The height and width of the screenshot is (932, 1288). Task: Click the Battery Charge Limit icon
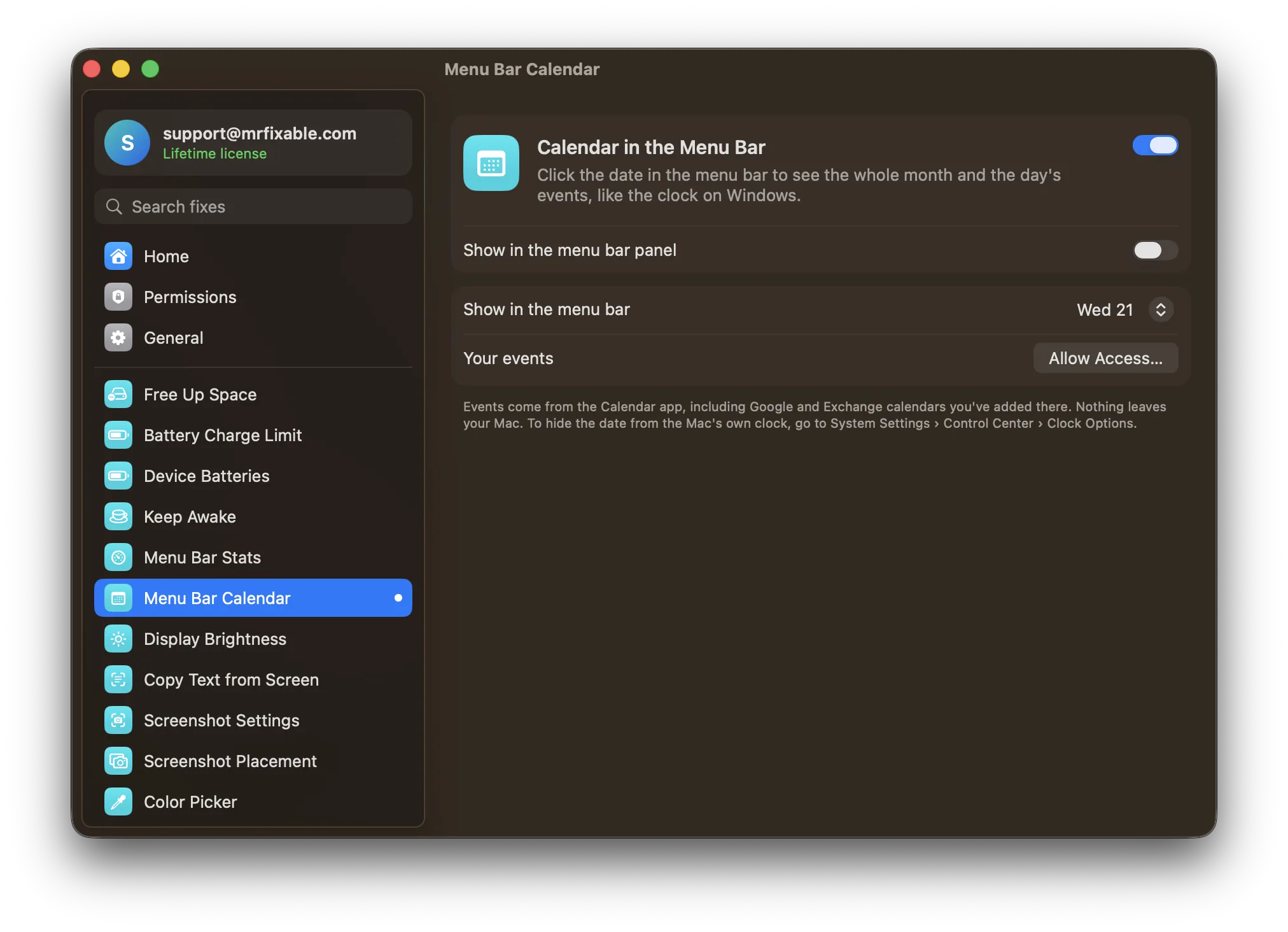click(118, 435)
